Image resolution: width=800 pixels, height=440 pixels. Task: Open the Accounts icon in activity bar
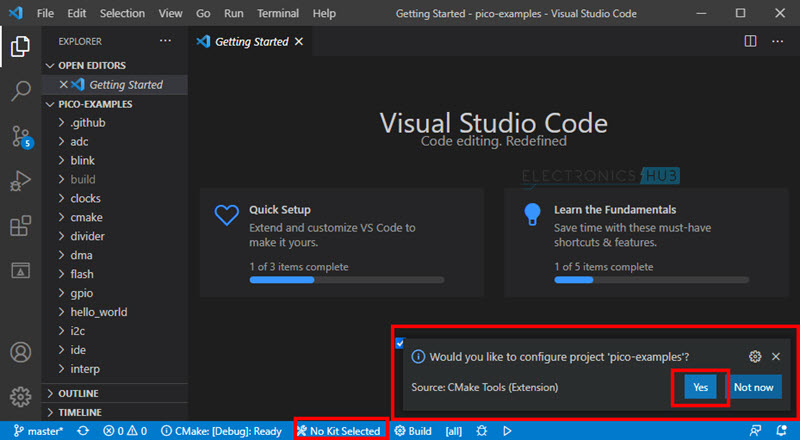[21, 353]
